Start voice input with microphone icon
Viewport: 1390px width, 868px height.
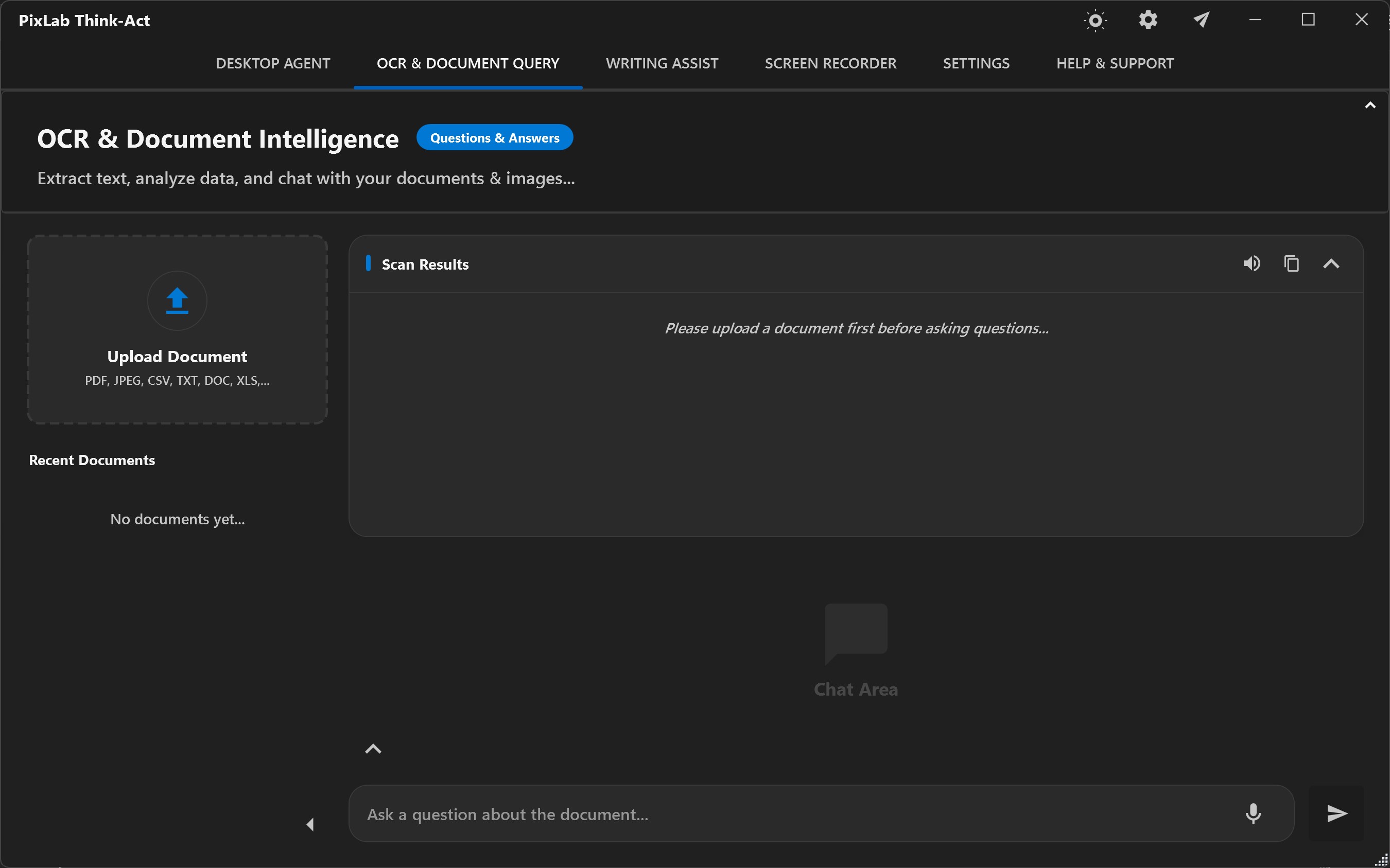coord(1253,813)
